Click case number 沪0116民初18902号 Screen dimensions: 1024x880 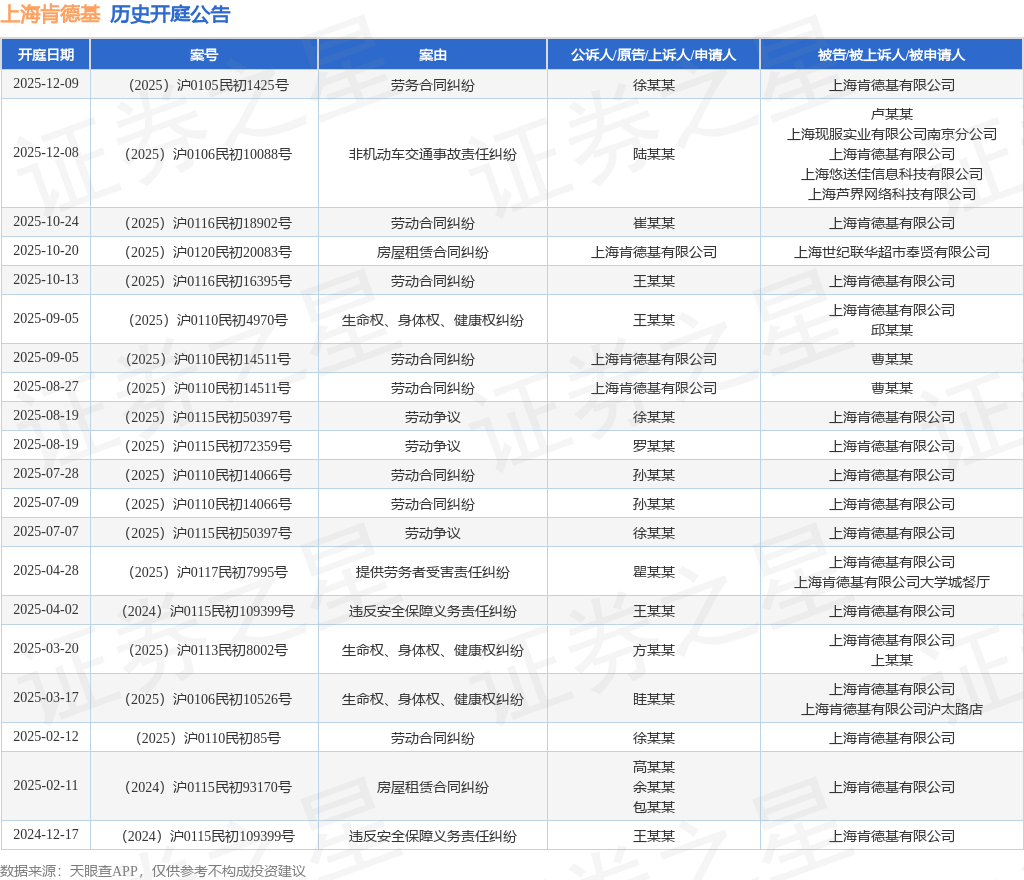tap(208, 223)
